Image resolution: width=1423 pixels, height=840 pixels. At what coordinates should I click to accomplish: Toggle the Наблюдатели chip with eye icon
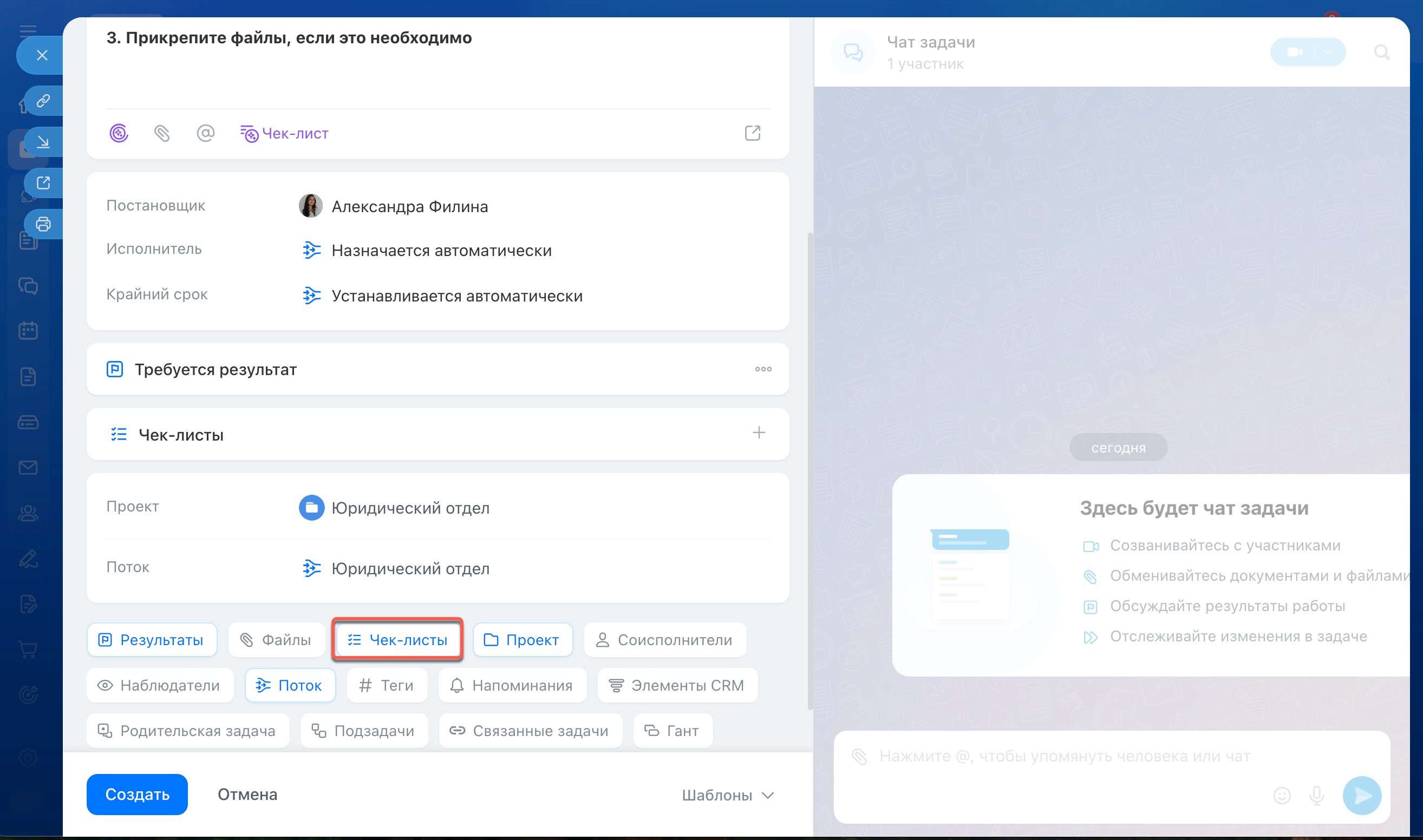[160, 685]
